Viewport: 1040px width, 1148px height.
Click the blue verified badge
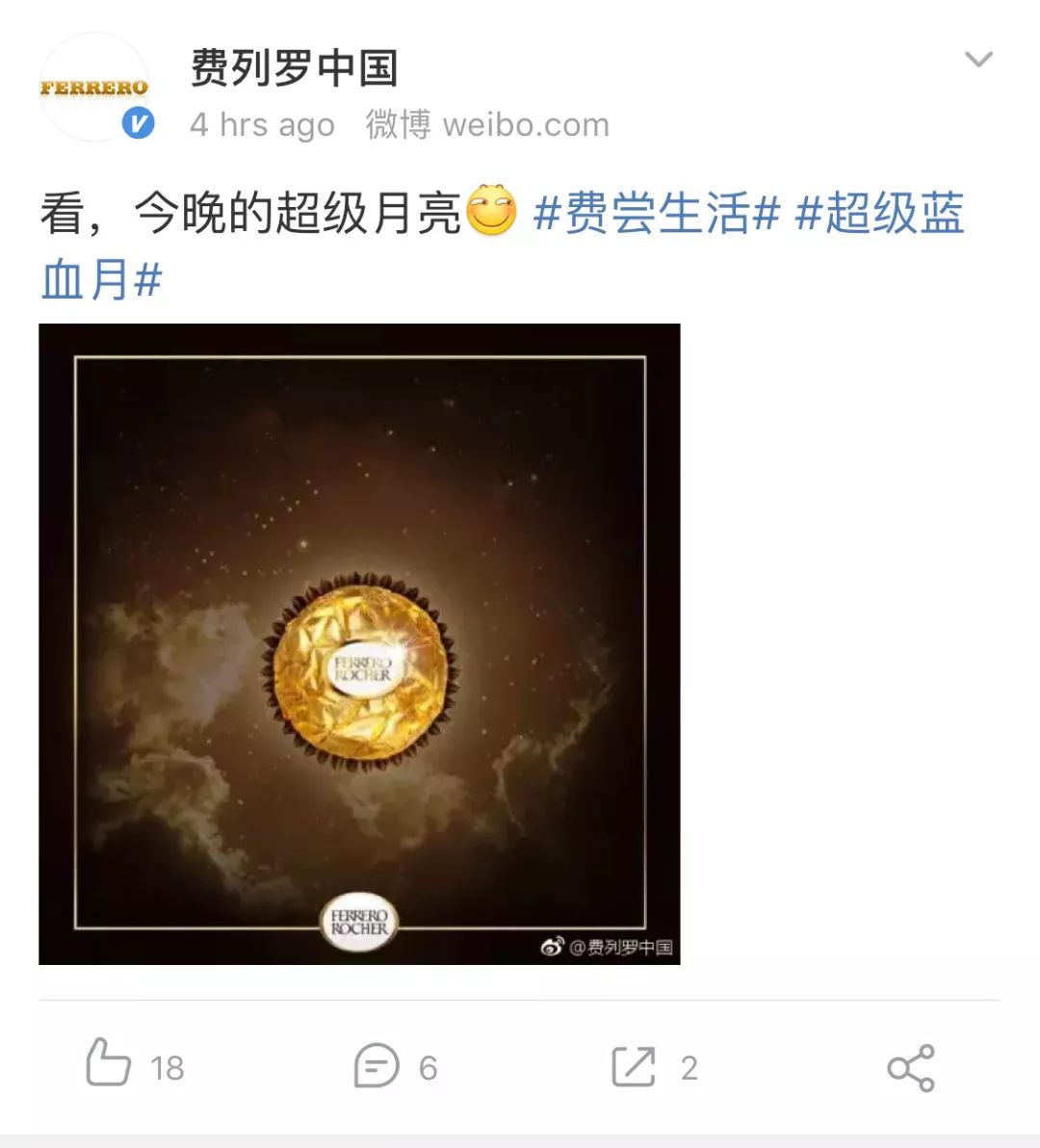138,123
